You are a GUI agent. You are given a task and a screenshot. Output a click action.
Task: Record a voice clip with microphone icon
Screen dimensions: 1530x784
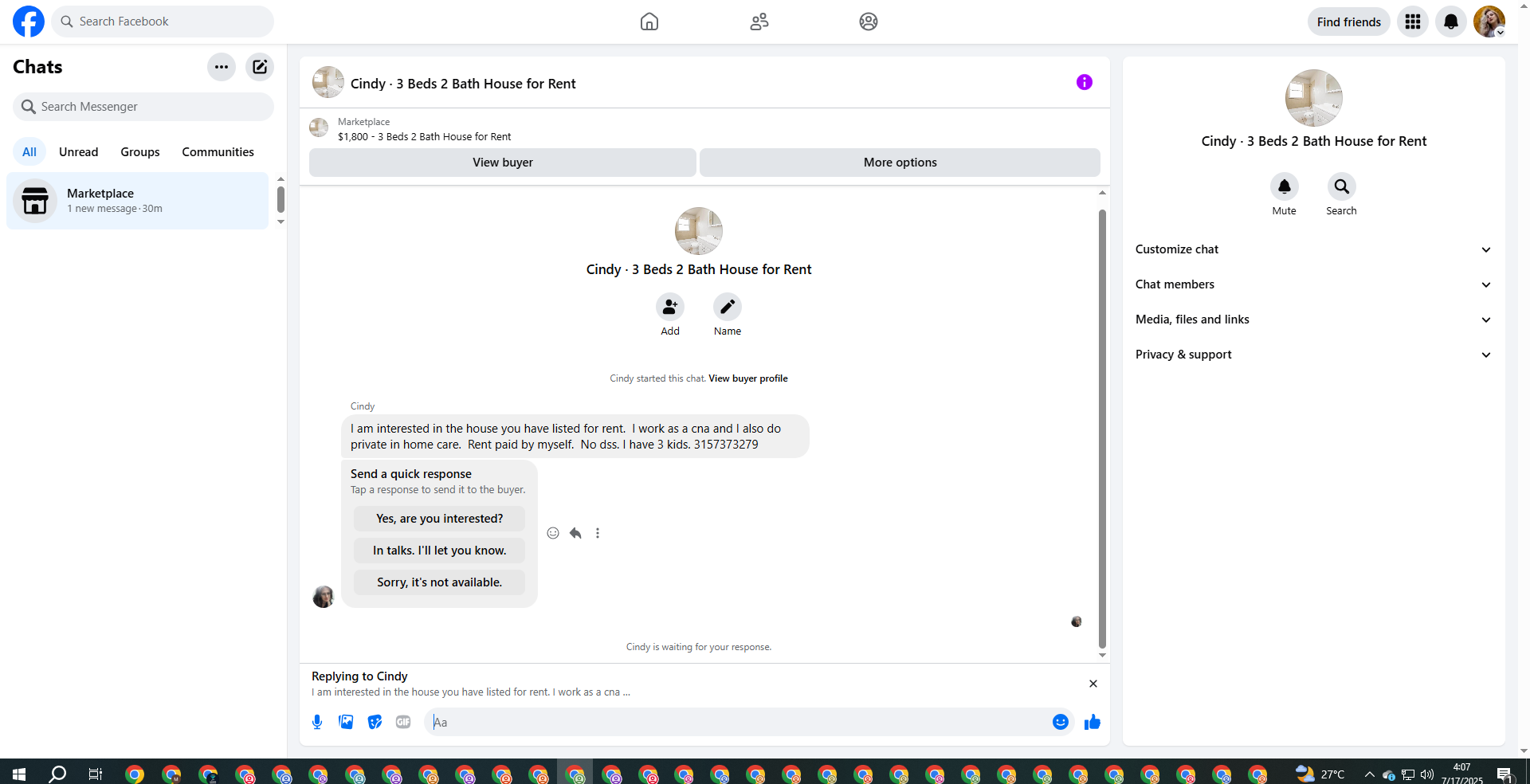pyautogui.click(x=317, y=722)
